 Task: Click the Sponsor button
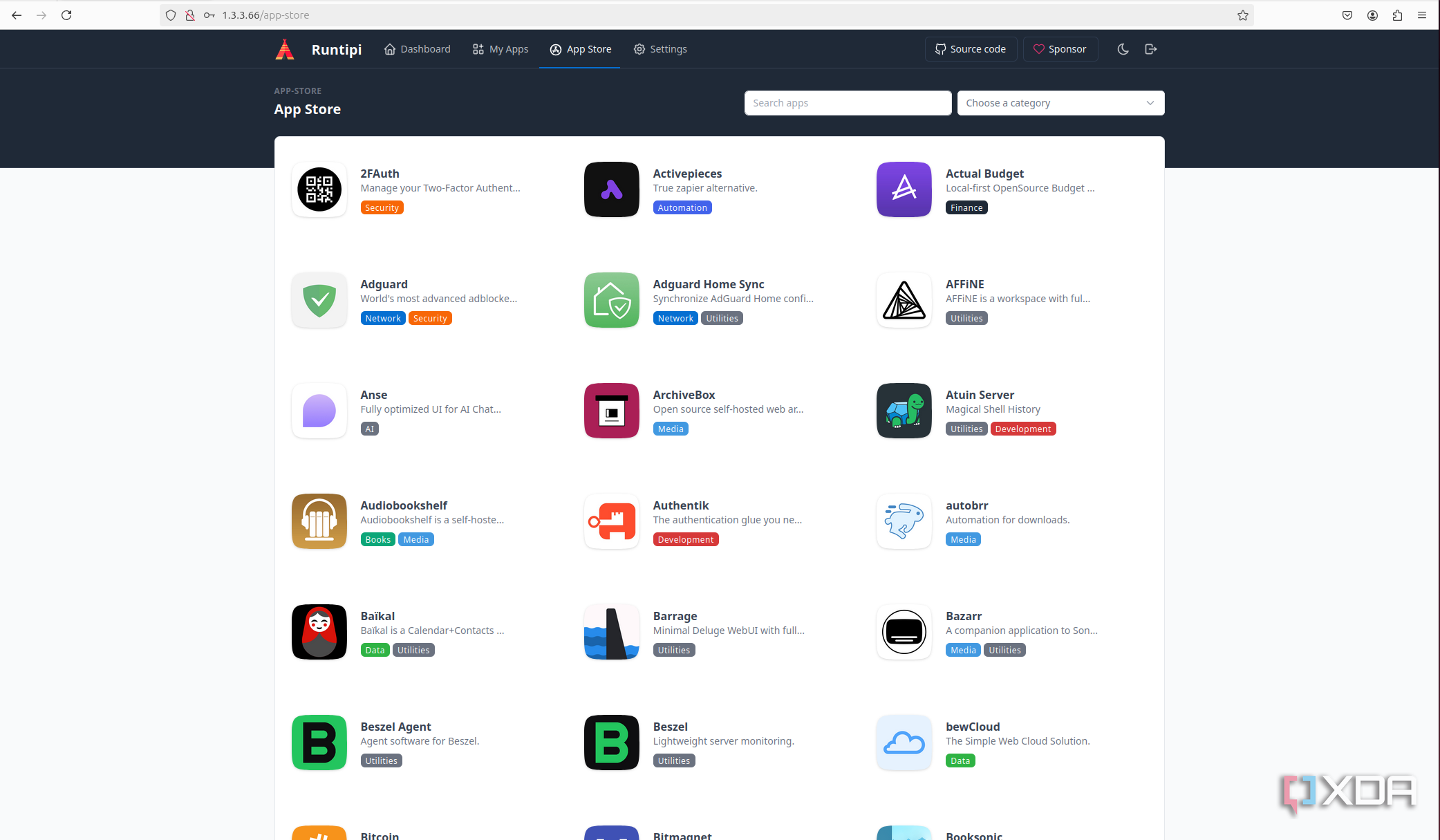click(1060, 49)
